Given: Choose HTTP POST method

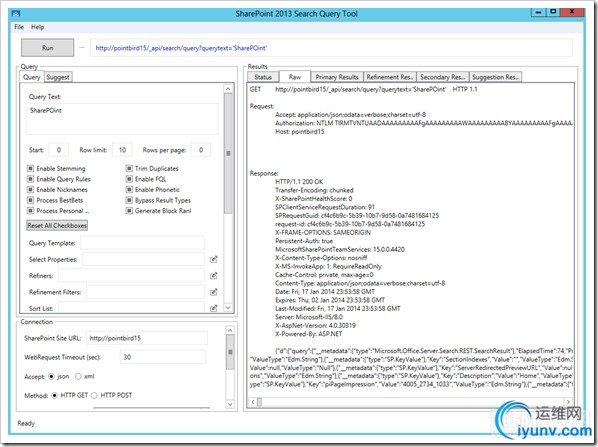Looking at the screenshot, I should click(x=94, y=396).
